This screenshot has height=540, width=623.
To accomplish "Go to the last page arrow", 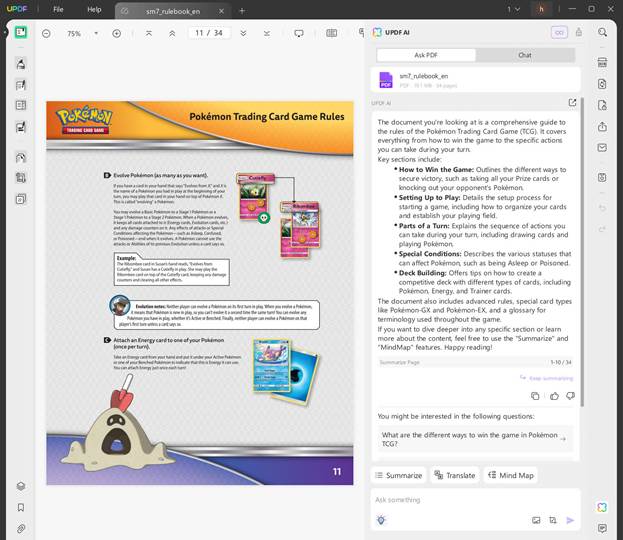I will (265, 33).
